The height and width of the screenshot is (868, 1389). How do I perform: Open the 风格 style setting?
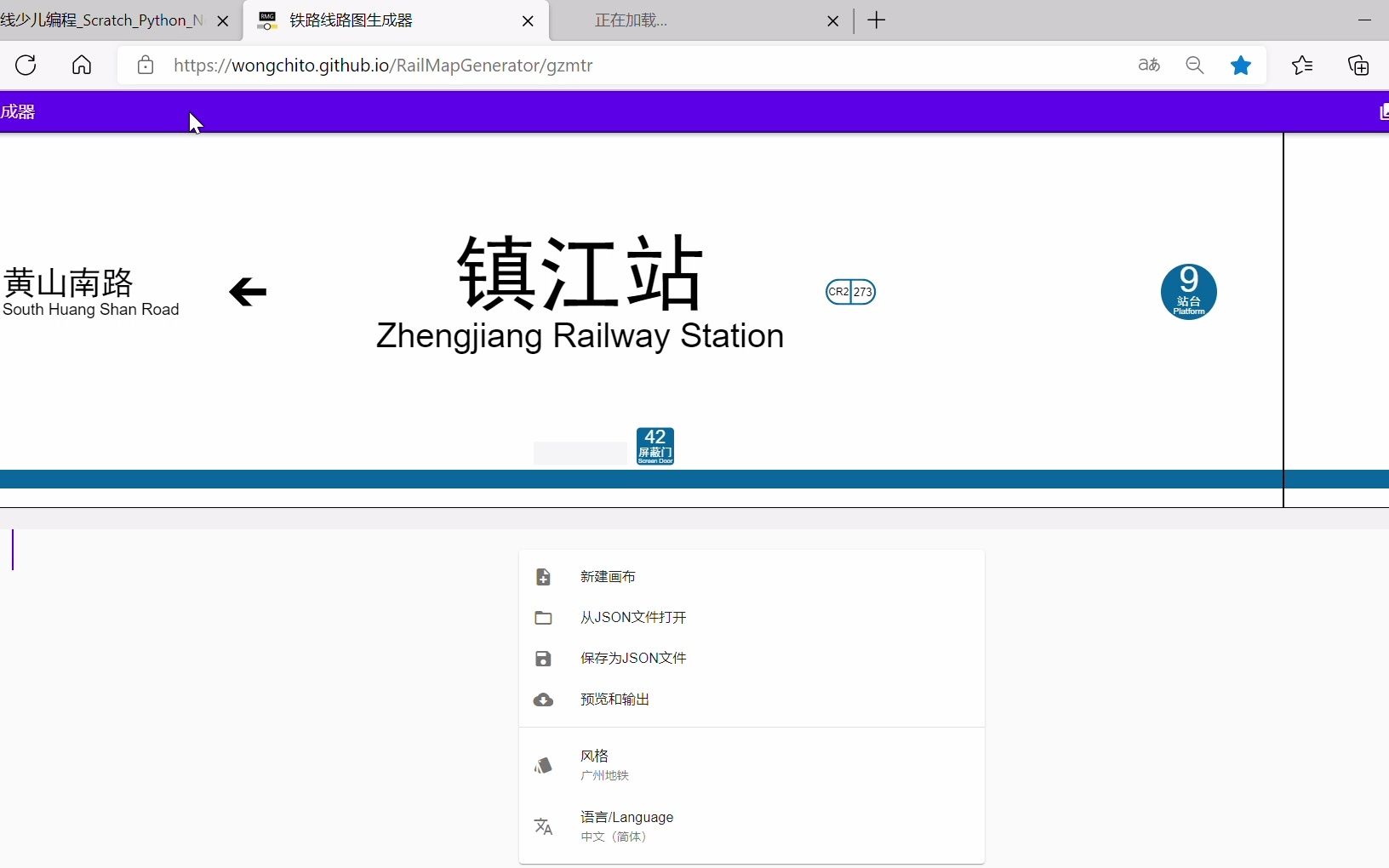point(752,765)
